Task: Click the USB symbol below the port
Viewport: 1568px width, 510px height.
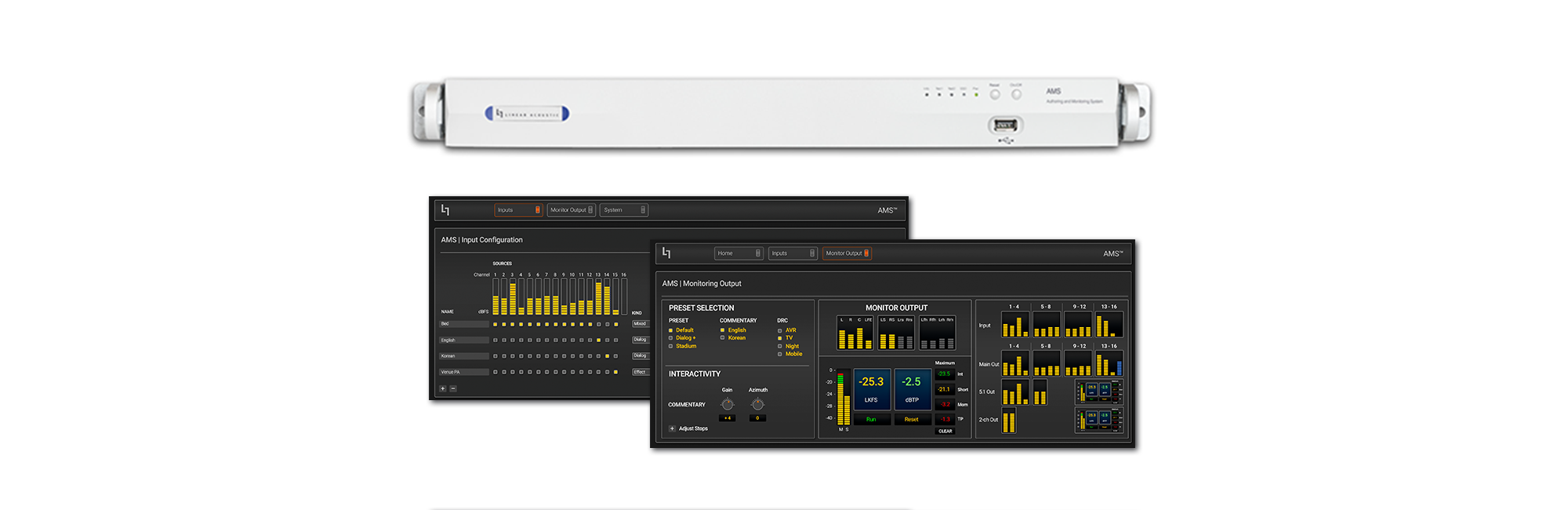Action: pos(1005,141)
